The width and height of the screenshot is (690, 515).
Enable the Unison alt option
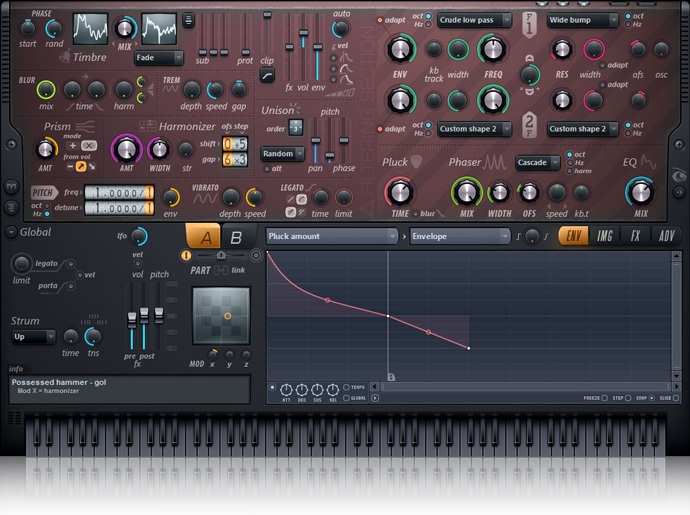pyautogui.click(x=266, y=170)
